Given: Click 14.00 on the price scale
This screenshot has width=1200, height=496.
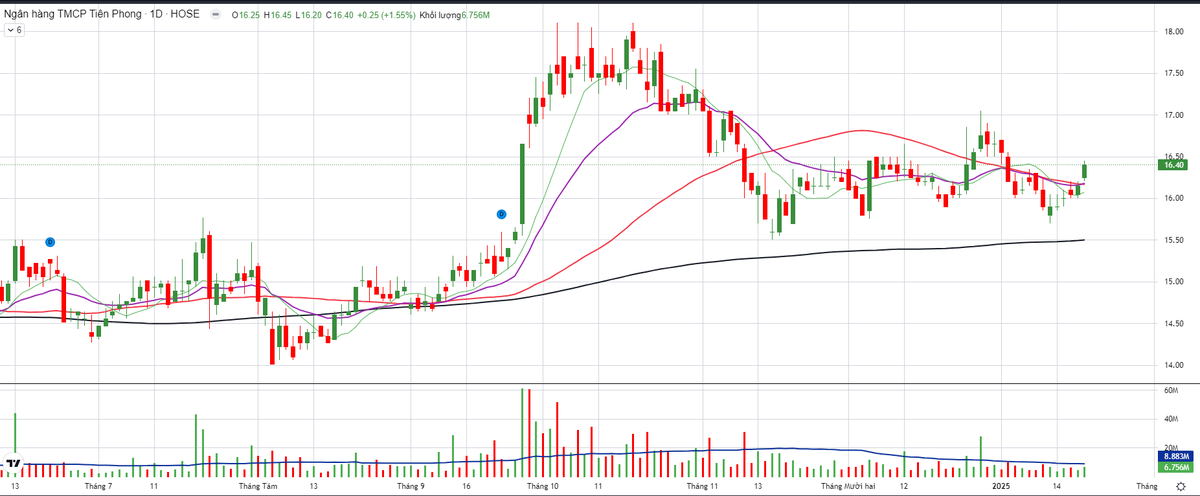Looking at the screenshot, I should click(1172, 365).
